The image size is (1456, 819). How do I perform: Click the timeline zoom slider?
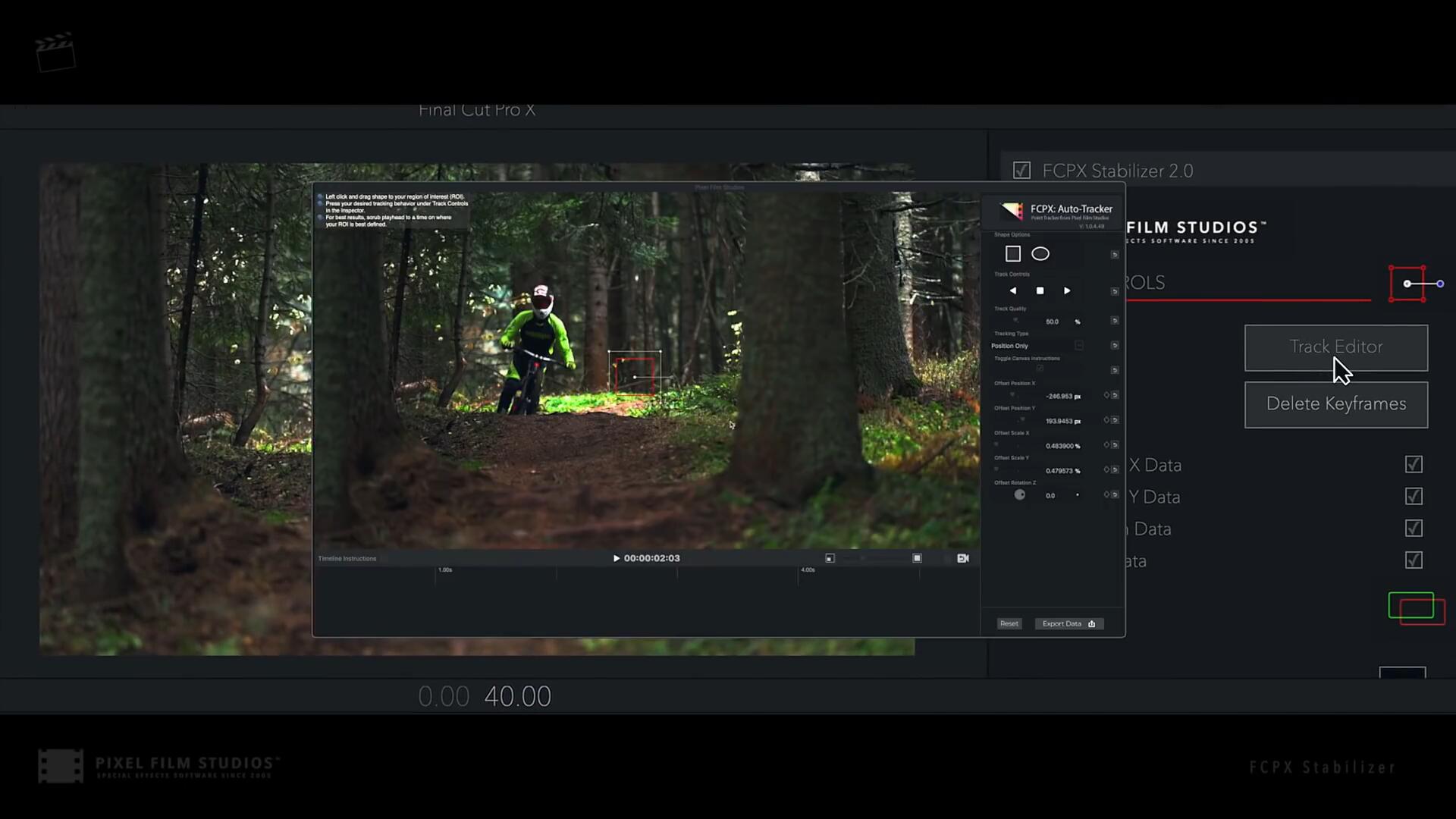pos(873,558)
